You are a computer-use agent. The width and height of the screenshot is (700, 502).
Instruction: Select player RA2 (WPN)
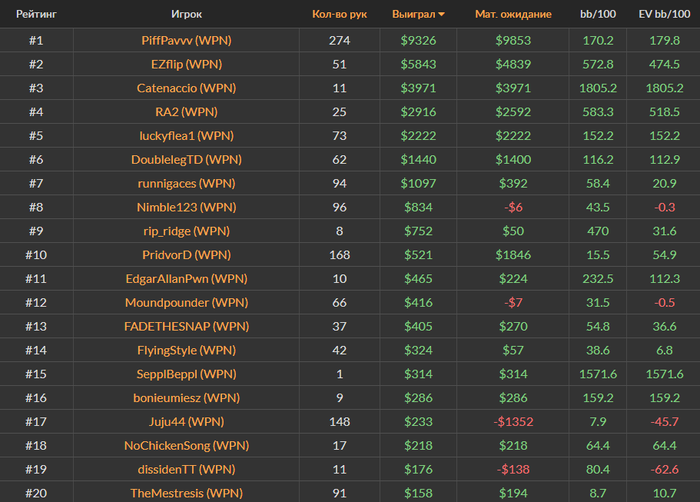(186, 112)
